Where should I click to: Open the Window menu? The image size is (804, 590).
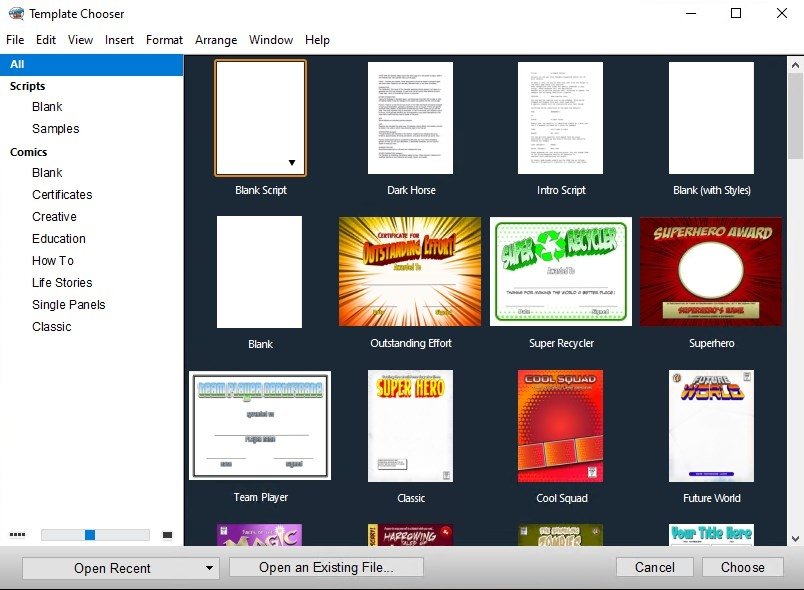coord(271,40)
